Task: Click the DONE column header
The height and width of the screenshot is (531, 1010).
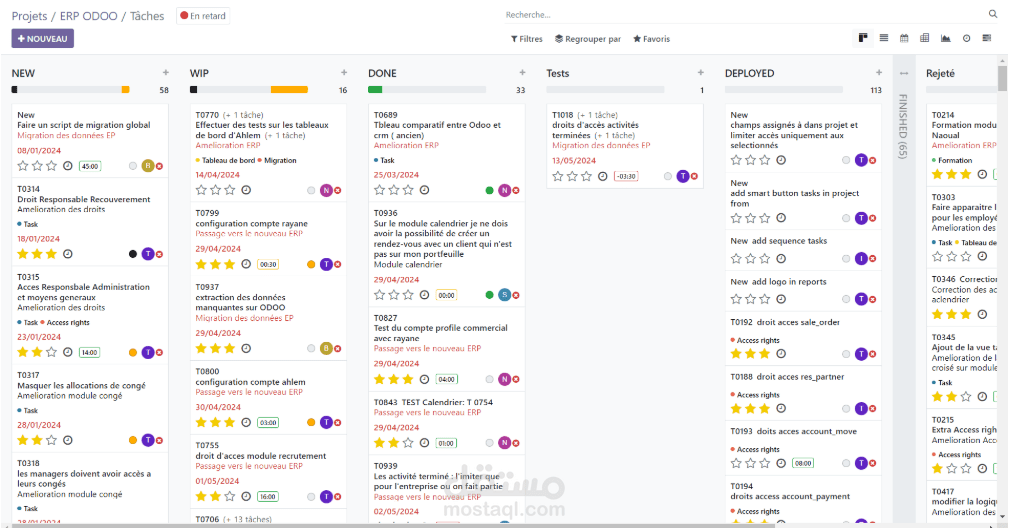Action: point(382,73)
